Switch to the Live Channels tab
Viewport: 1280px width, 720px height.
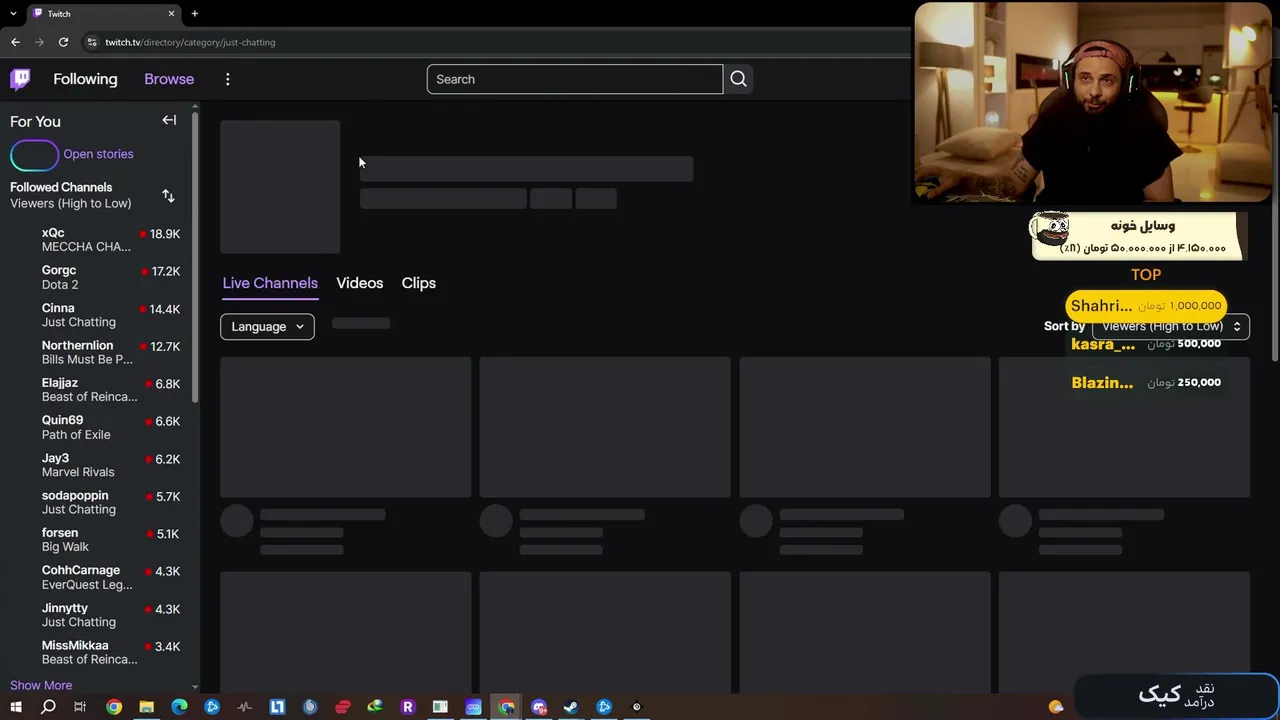click(x=270, y=283)
